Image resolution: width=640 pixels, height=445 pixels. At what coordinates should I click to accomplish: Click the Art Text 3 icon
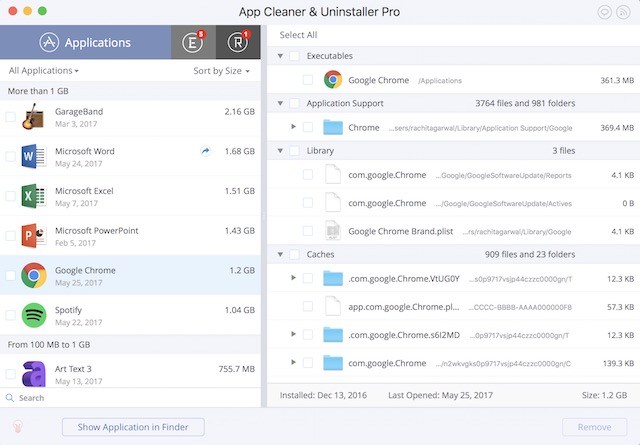coord(34,373)
